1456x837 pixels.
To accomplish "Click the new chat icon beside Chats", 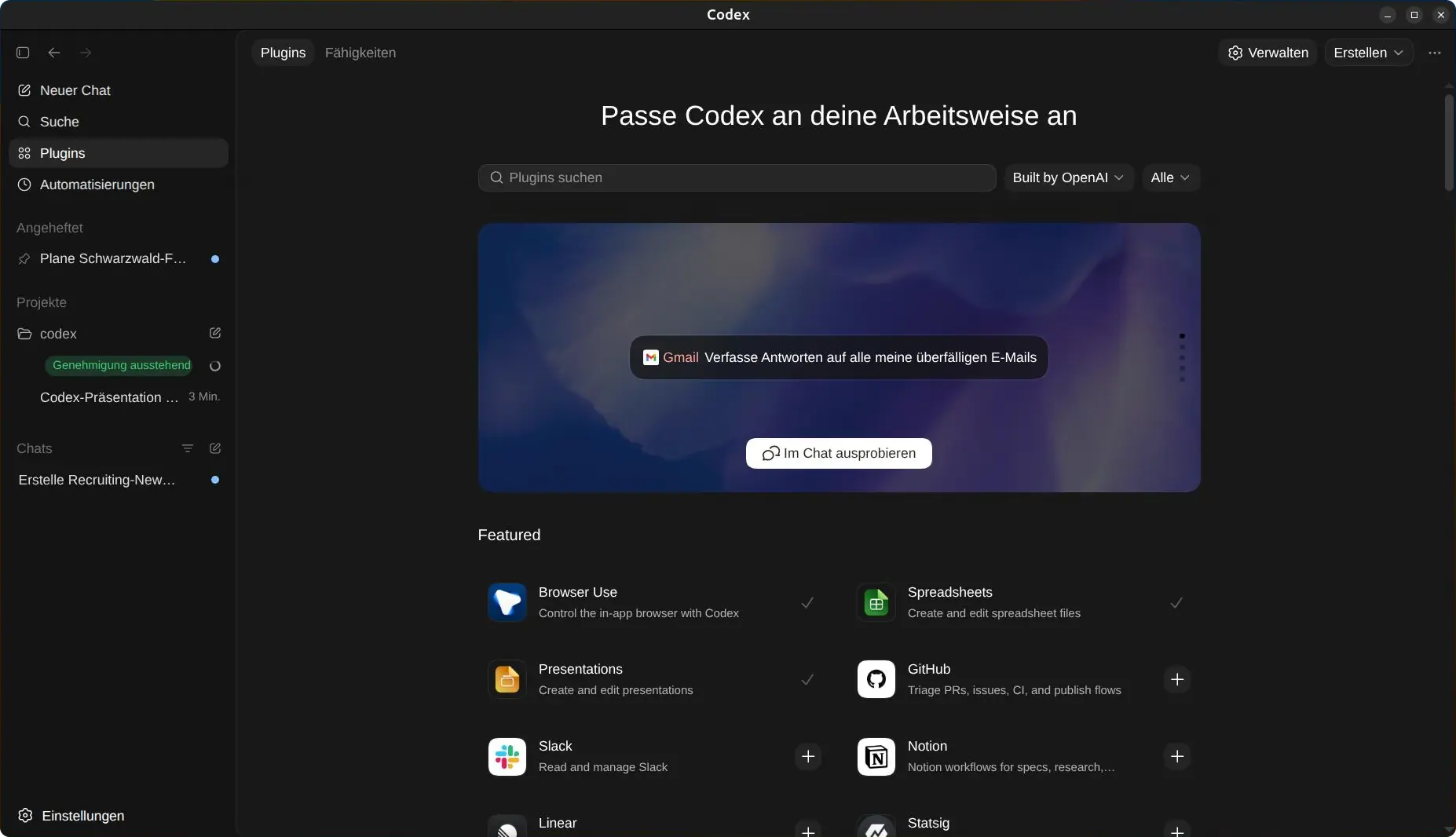I will point(215,448).
